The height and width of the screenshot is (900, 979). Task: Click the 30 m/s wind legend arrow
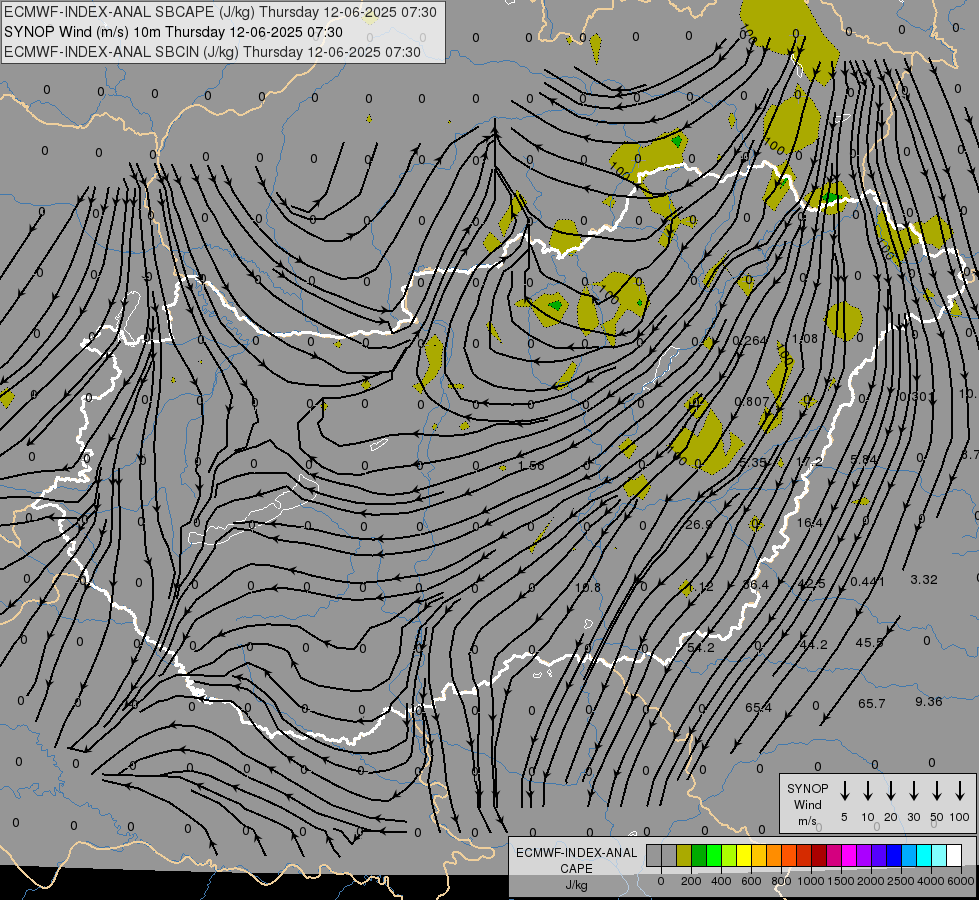point(913,791)
